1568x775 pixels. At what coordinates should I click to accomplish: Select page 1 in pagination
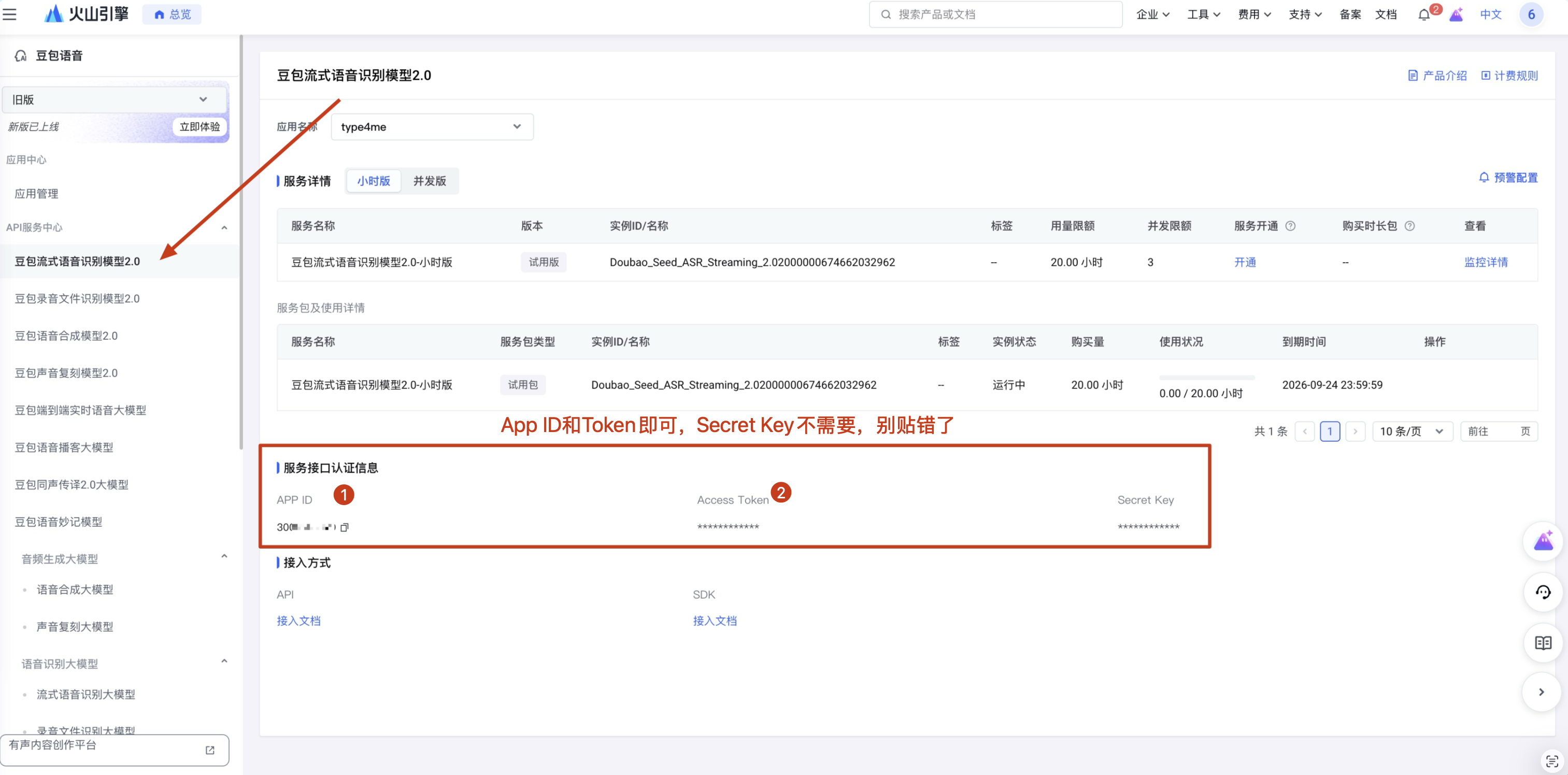click(1330, 432)
